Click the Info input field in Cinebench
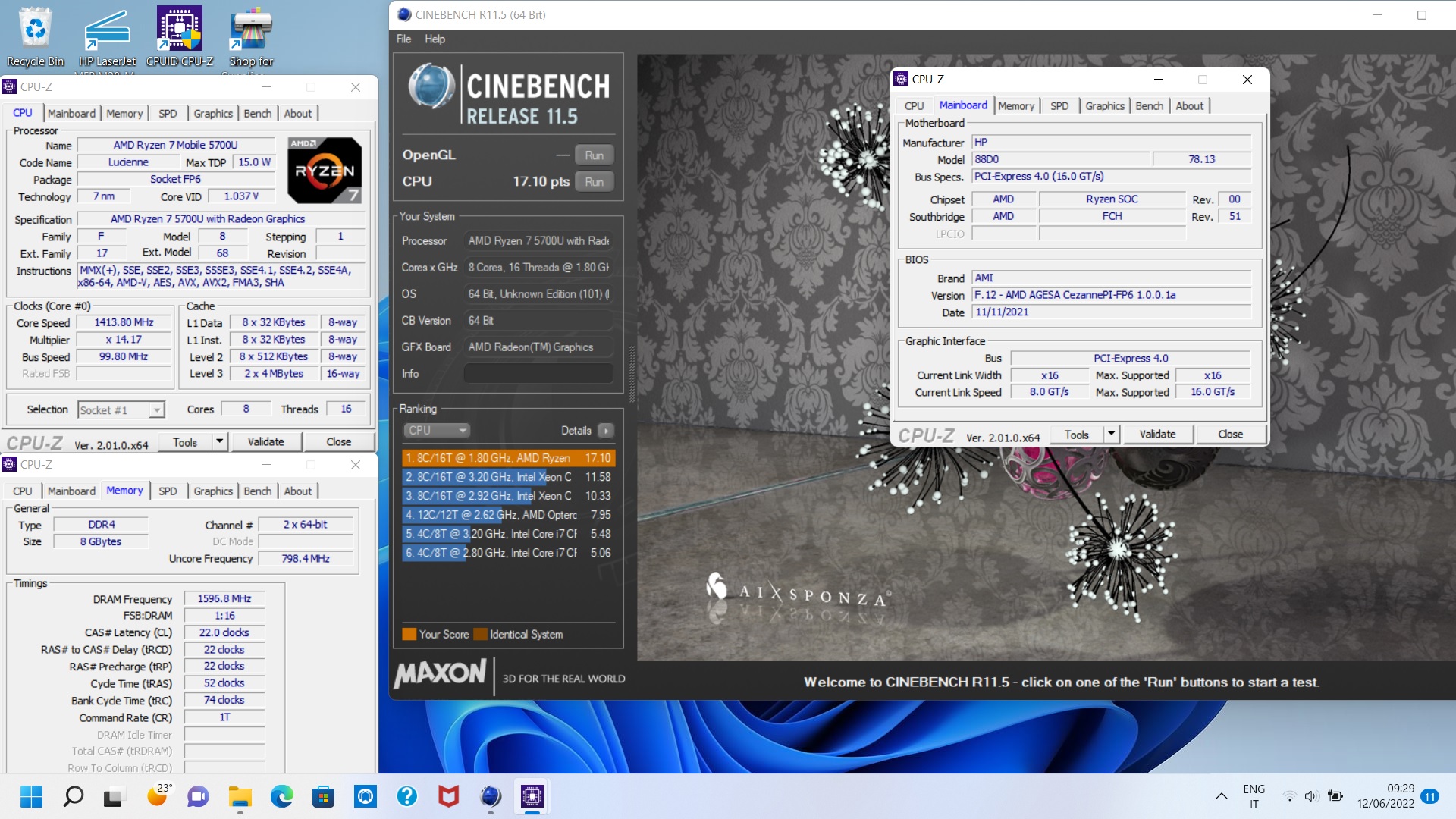This screenshot has width=1456, height=819. click(538, 373)
